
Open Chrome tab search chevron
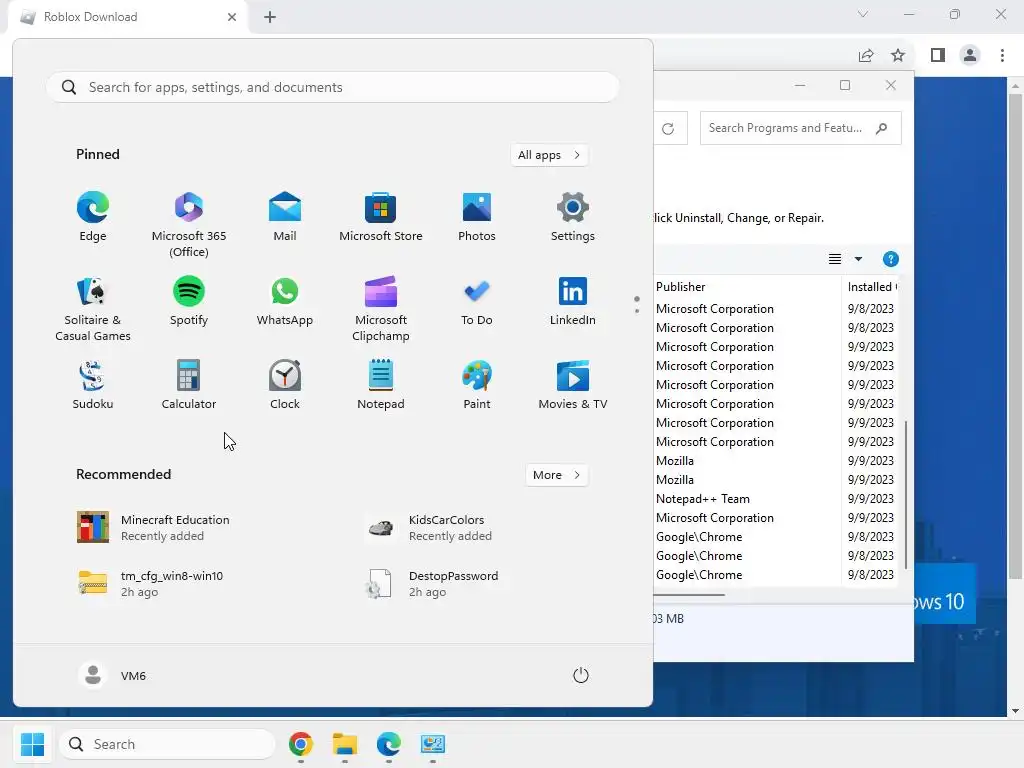863,14
